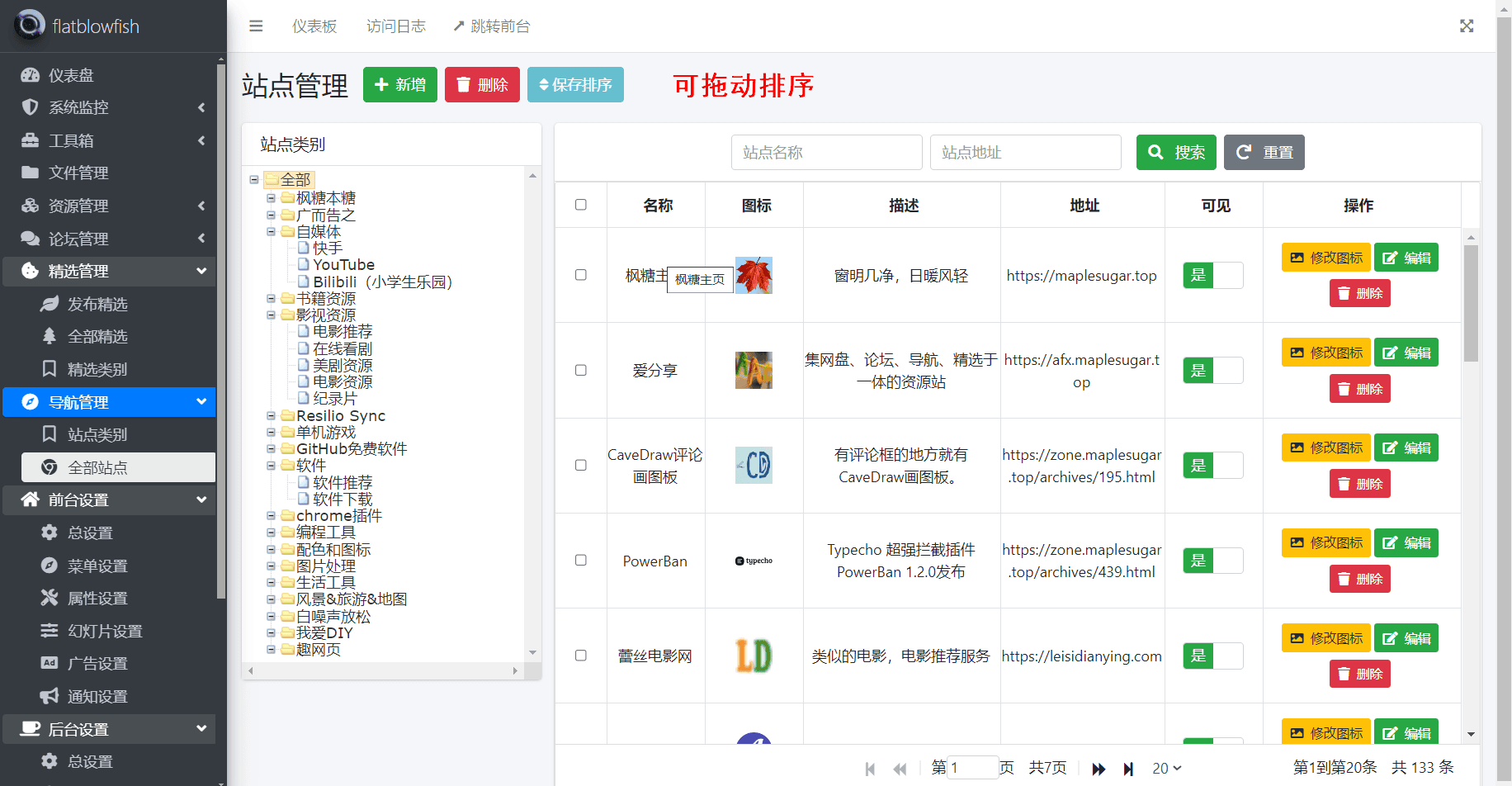This screenshot has height=786, width=1512.
Task: Click 修改图标 for the 爱分享 row
Action: [1326, 353]
